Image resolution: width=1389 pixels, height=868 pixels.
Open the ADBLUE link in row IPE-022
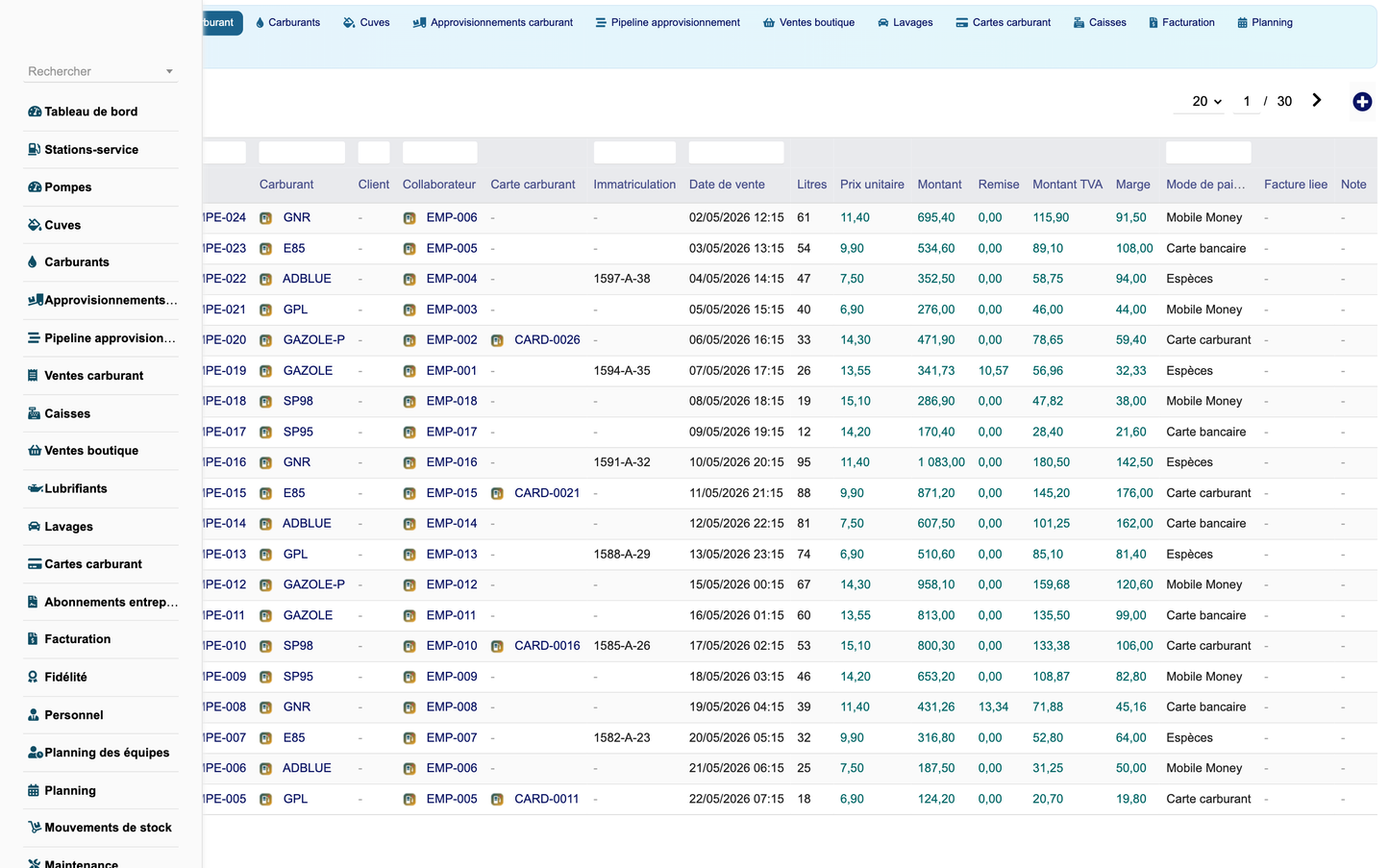click(x=307, y=279)
